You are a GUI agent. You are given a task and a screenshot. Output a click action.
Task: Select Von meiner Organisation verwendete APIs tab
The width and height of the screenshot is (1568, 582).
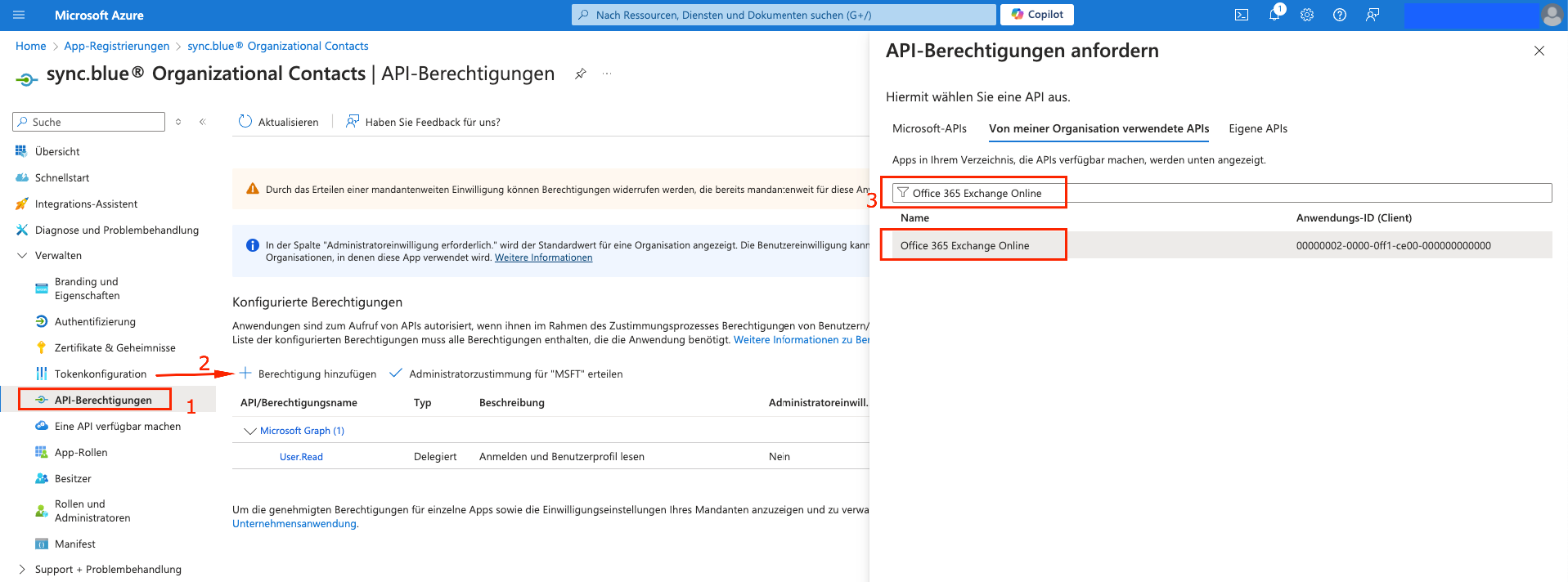click(x=1098, y=128)
